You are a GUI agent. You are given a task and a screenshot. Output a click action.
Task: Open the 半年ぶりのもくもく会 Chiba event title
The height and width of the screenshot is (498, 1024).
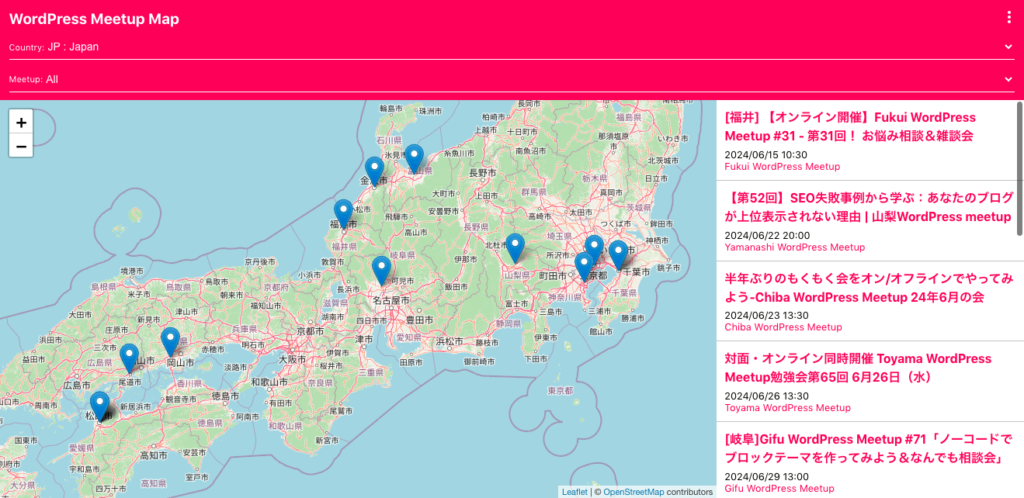869,288
